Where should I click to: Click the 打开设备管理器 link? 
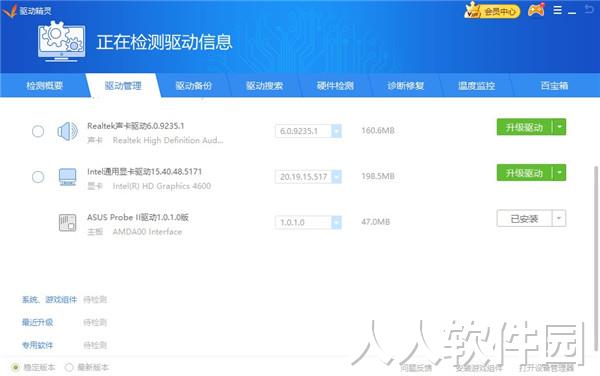[546, 368]
